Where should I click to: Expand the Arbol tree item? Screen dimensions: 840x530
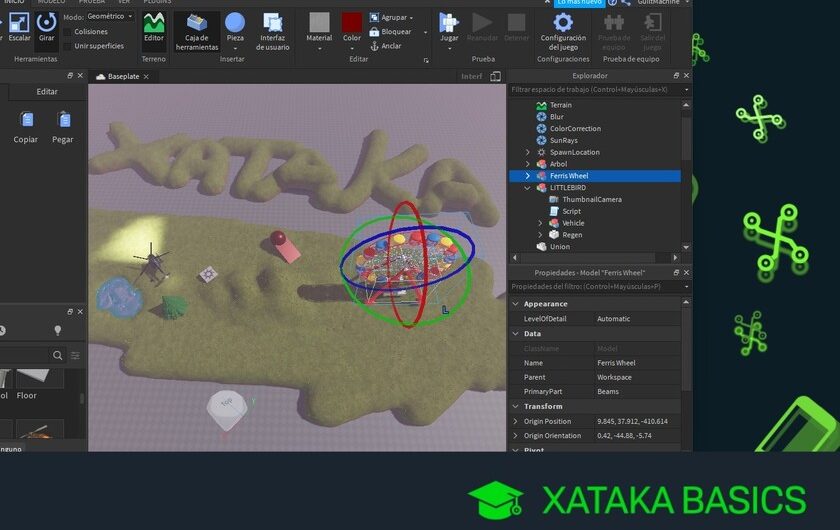[x=528, y=164]
